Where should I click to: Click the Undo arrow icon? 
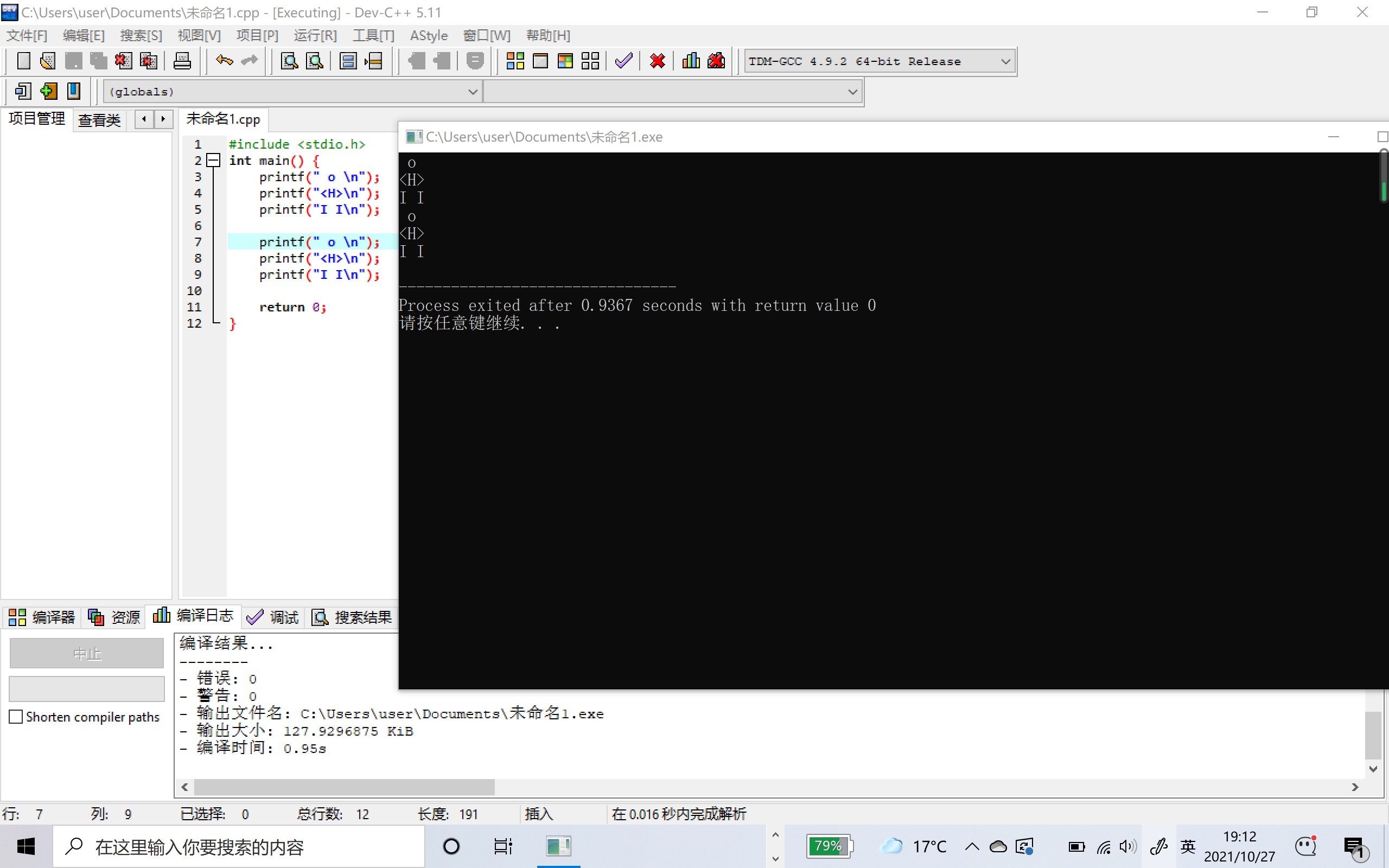224,61
